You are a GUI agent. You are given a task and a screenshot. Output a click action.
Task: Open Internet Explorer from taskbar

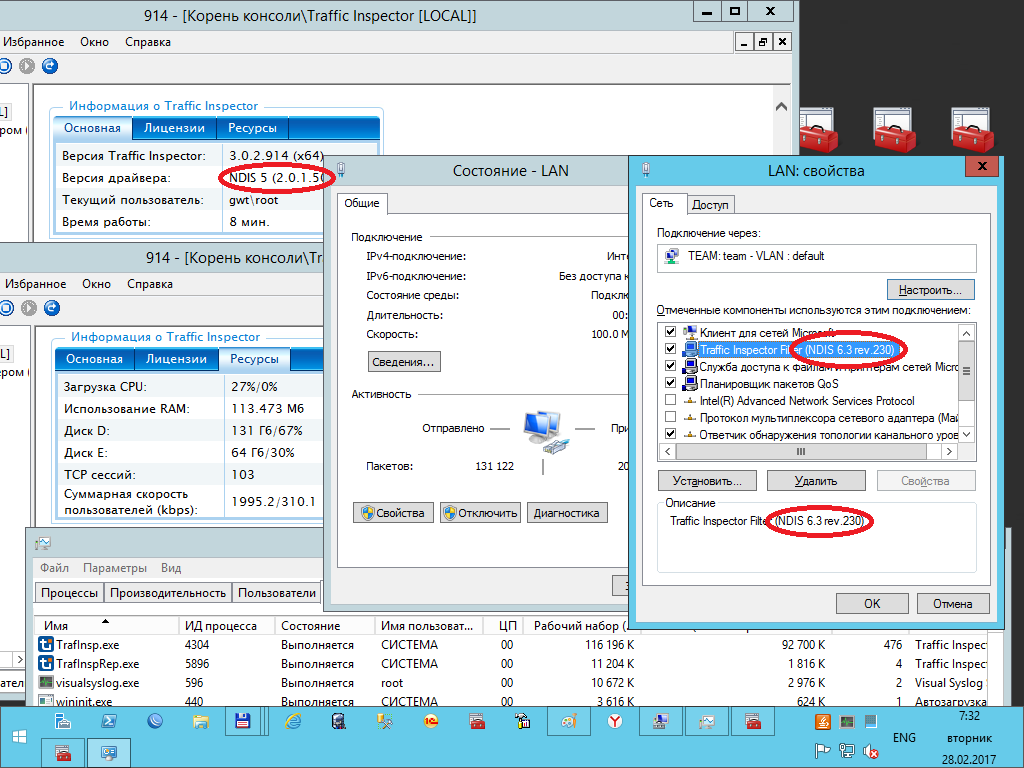(x=293, y=722)
